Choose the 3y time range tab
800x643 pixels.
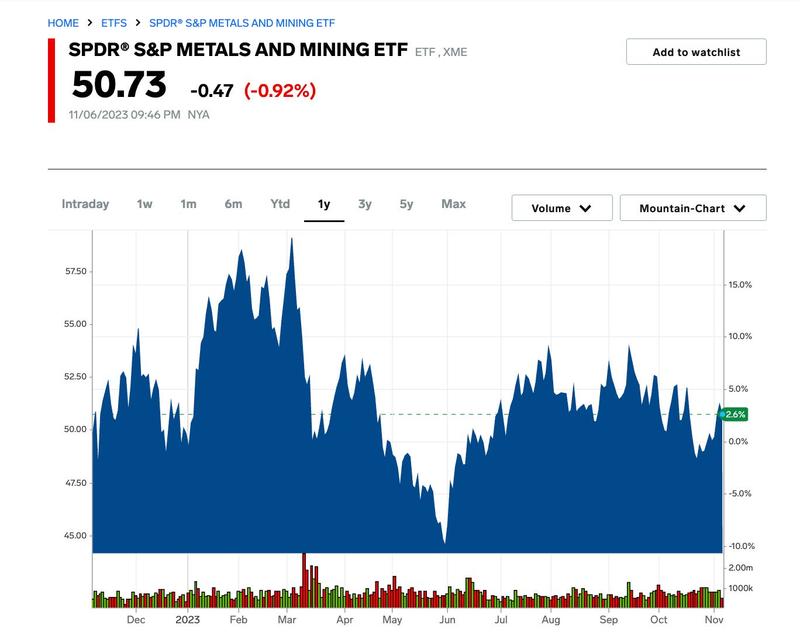click(365, 204)
